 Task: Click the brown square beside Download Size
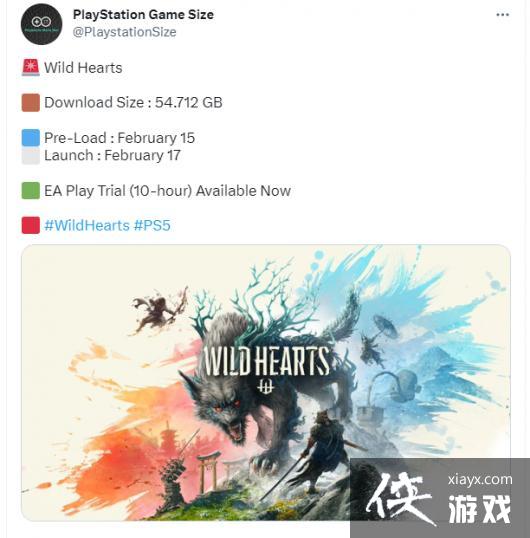[31, 103]
